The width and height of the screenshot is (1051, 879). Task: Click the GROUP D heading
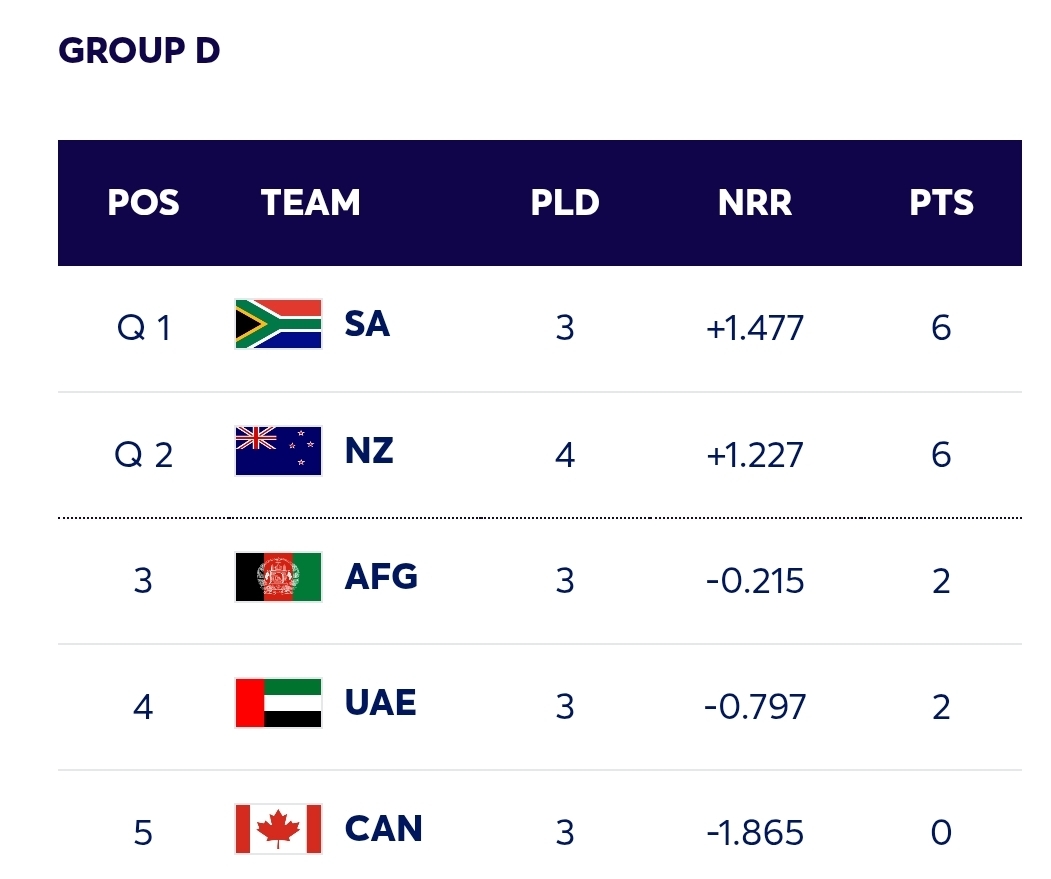(139, 51)
